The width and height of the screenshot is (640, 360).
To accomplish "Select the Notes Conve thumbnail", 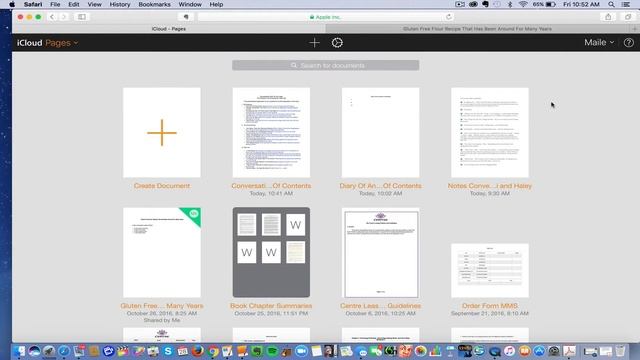I will pyautogui.click(x=490, y=133).
